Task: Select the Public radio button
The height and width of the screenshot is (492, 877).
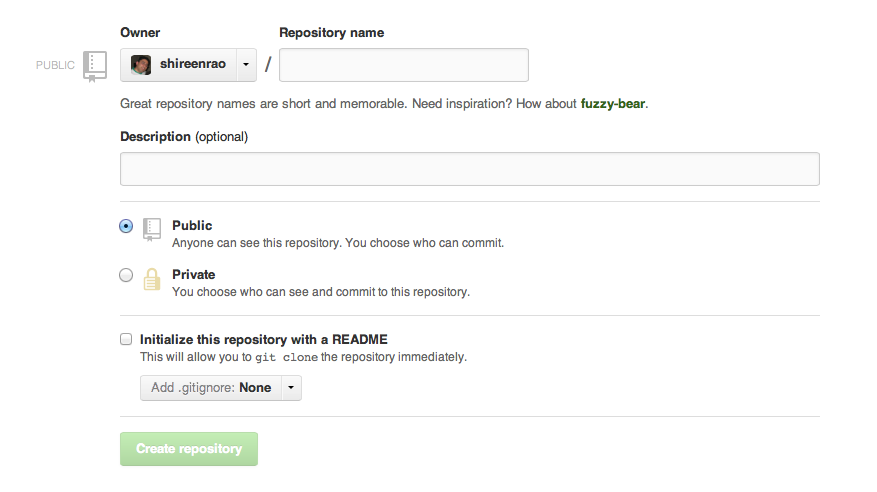Action: click(126, 226)
